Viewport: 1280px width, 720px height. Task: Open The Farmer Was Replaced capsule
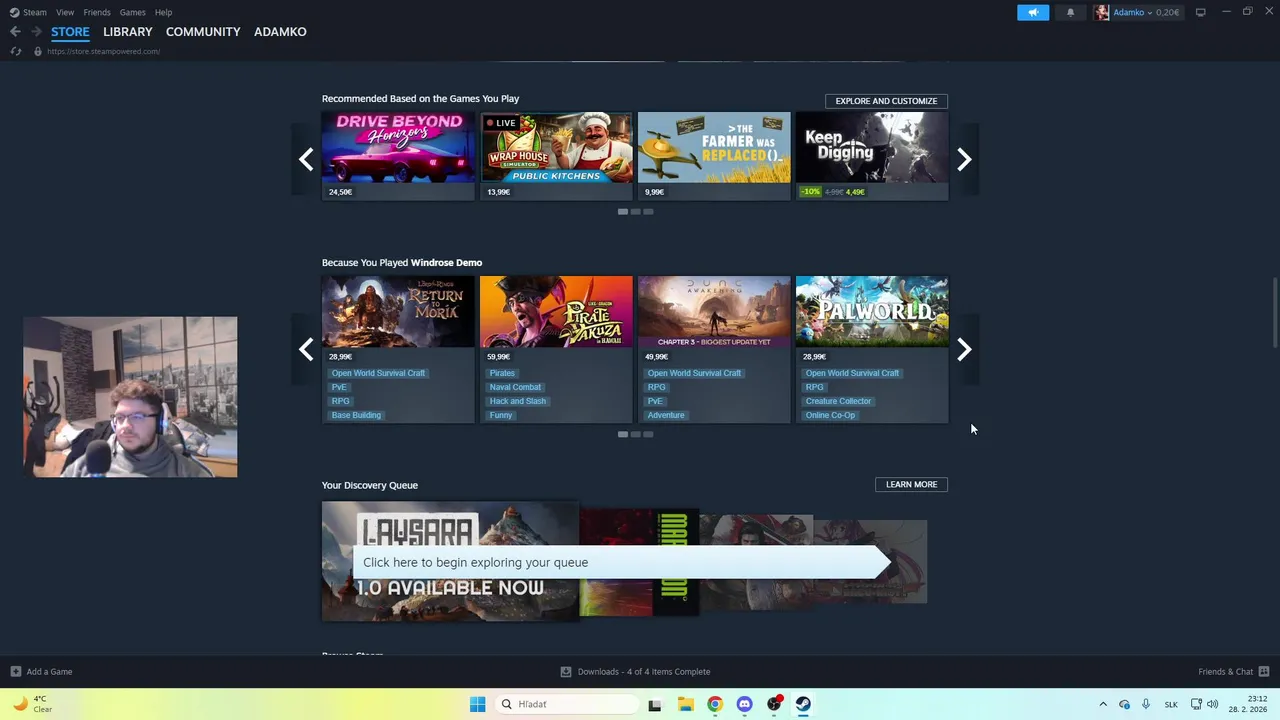click(714, 156)
